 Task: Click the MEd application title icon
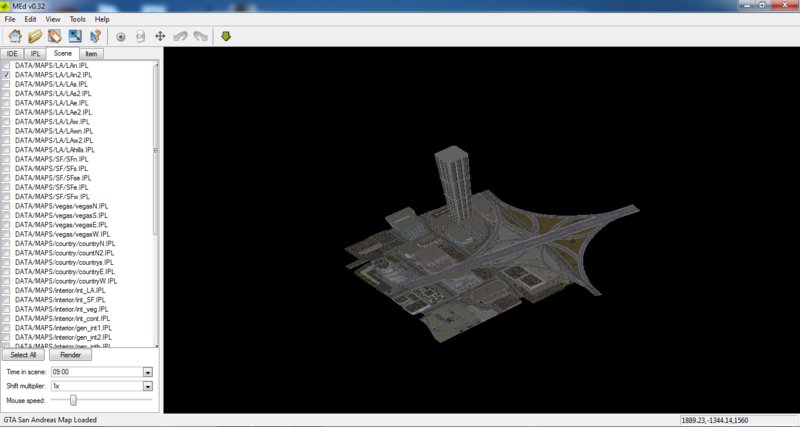coord(6,6)
